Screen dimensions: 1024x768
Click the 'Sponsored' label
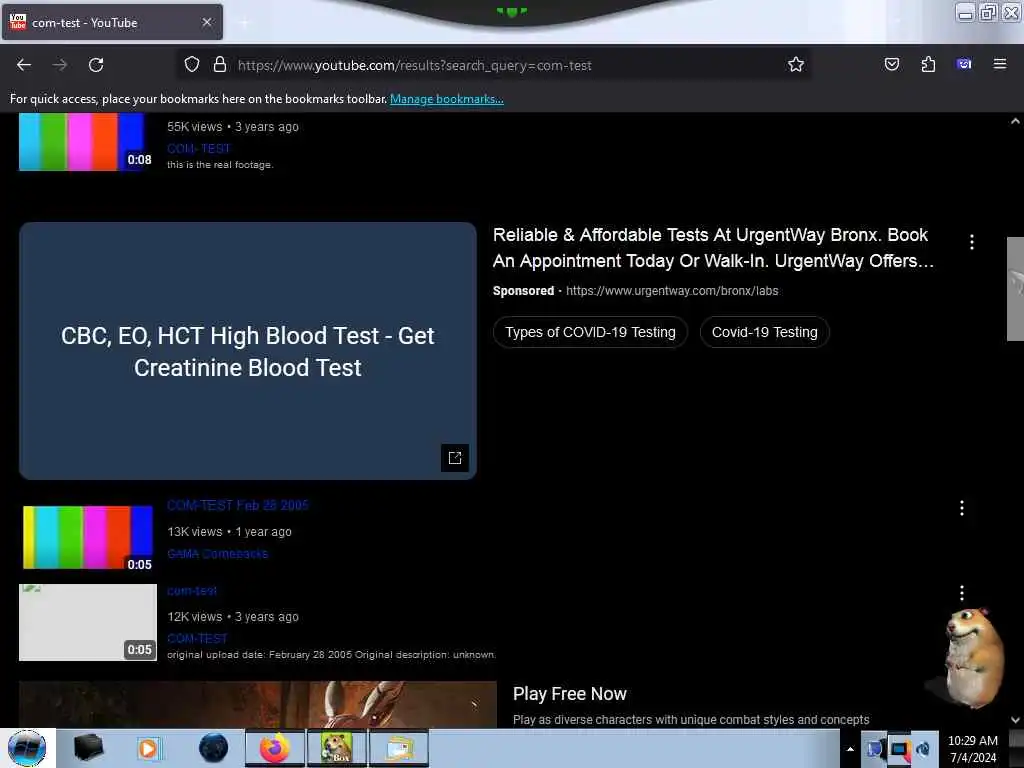pos(523,291)
